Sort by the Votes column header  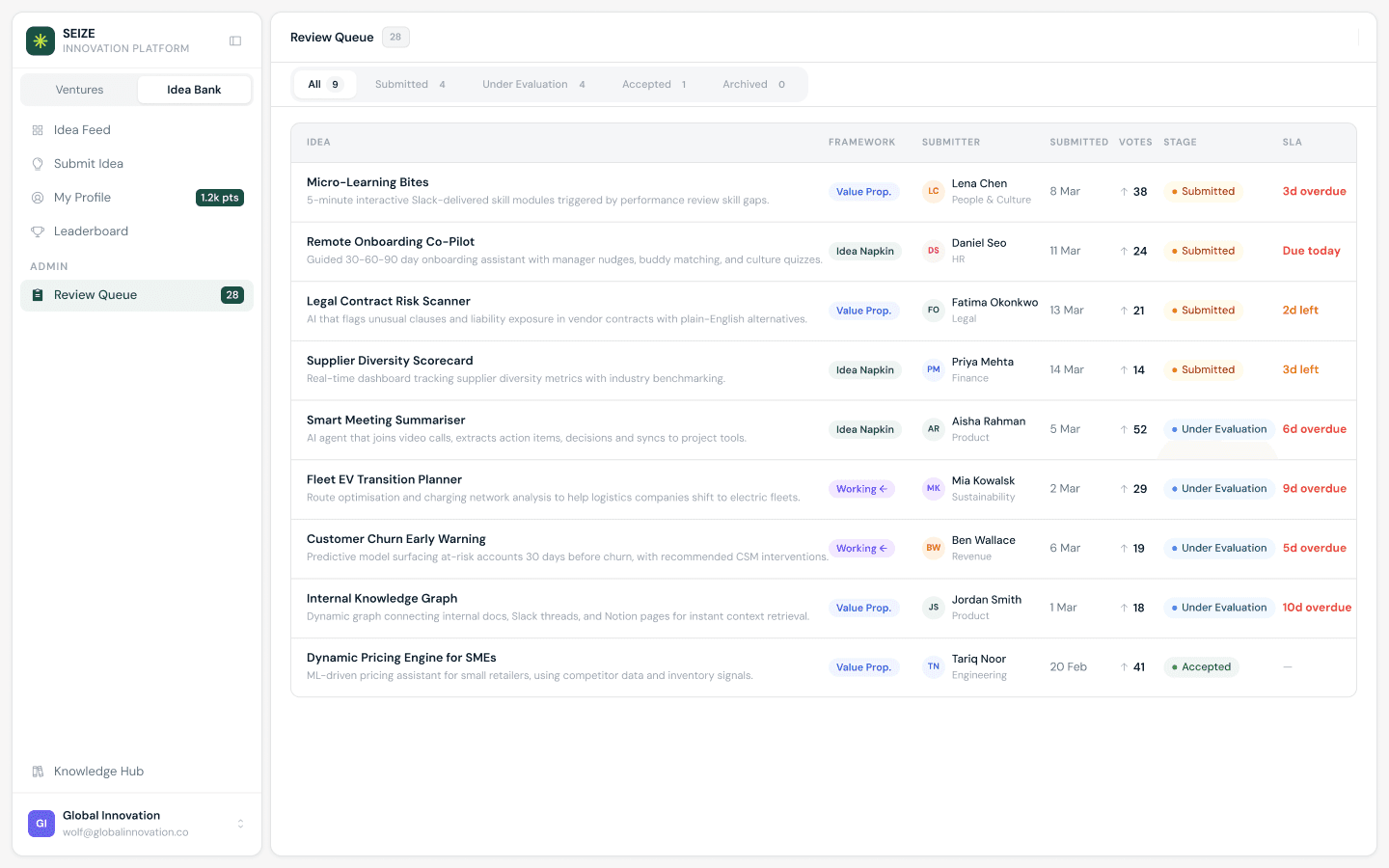pyautogui.click(x=1135, y=143)
